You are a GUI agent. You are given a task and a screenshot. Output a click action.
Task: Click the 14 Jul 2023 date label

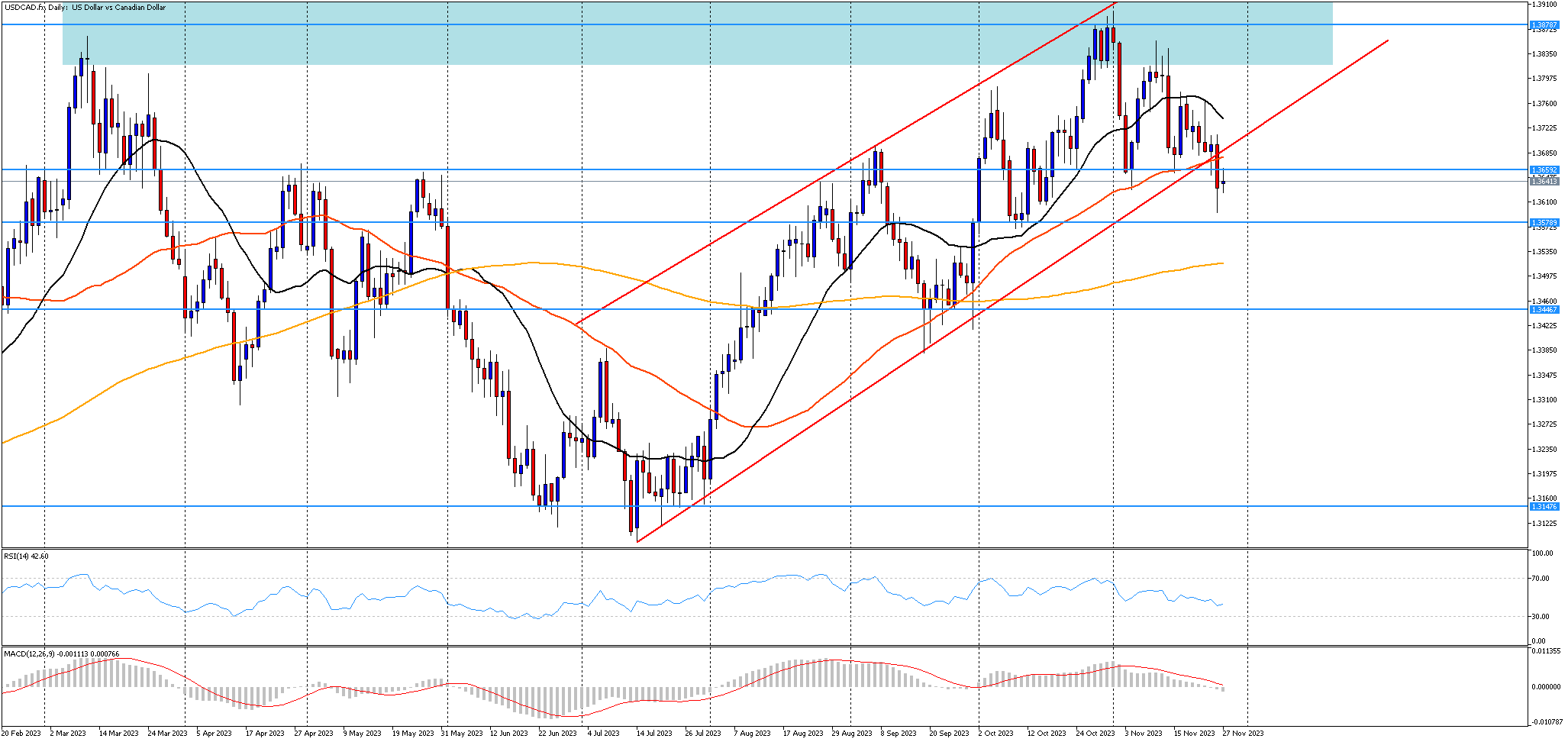click(x=654, y=734)
